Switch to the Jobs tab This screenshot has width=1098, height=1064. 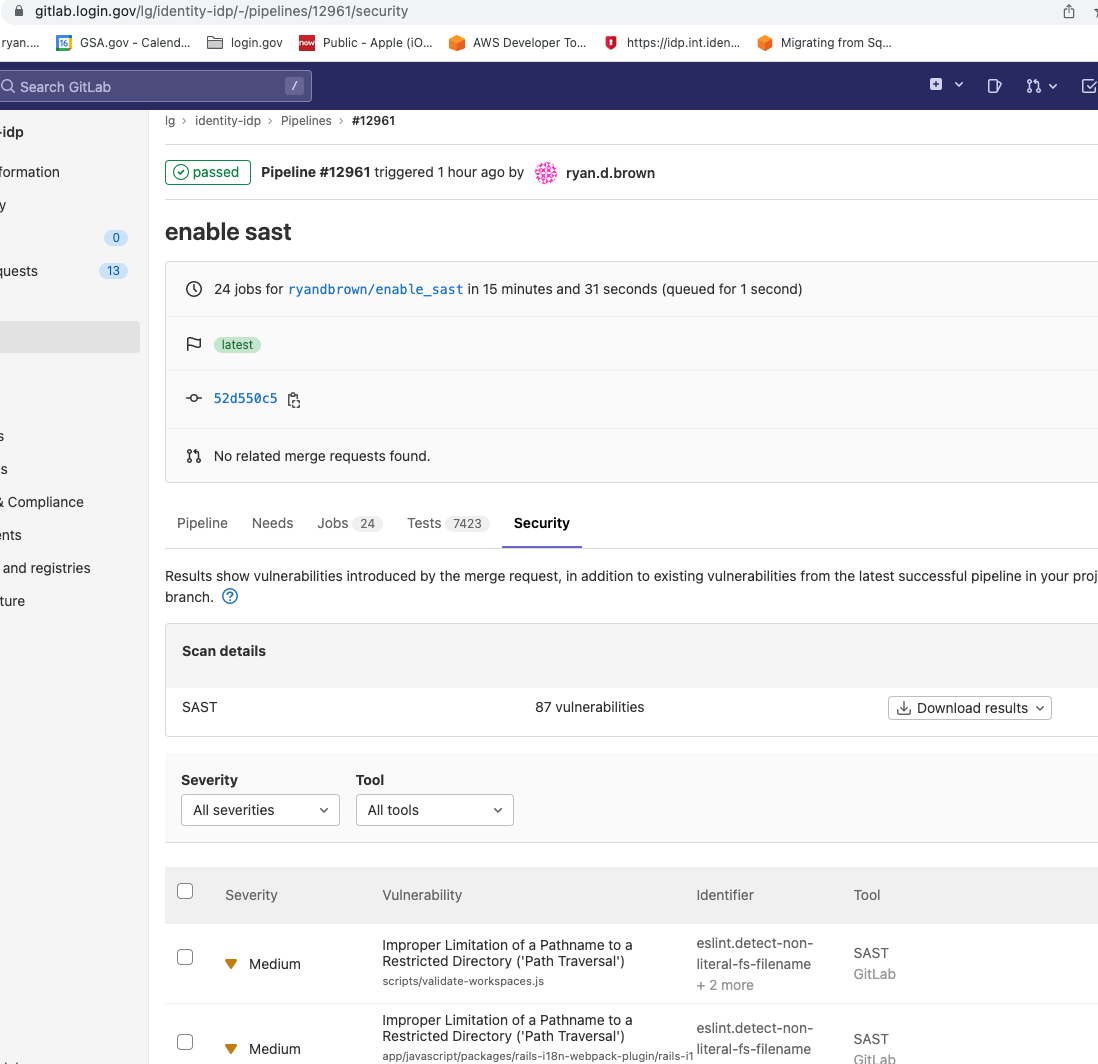(349, 523)
